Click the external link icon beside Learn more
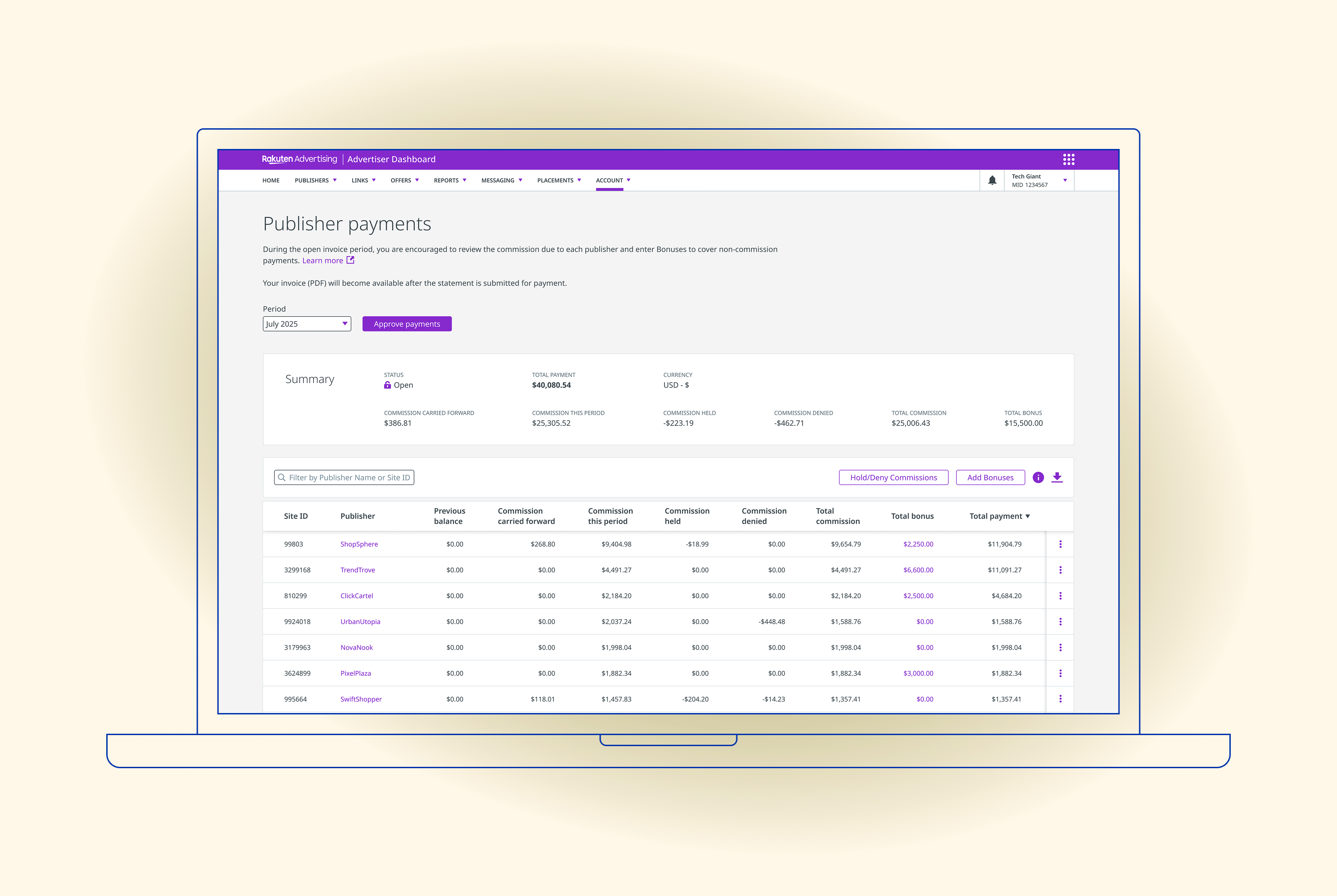This screenshot has width=1337, height=896. click(x=350, y=260)
